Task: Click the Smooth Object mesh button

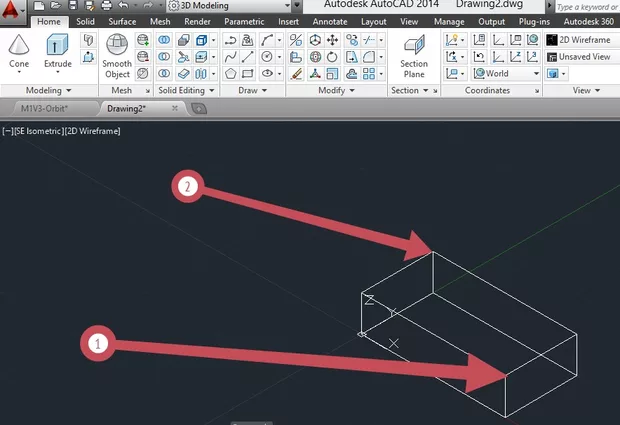Action: click(x=117, y=55)
